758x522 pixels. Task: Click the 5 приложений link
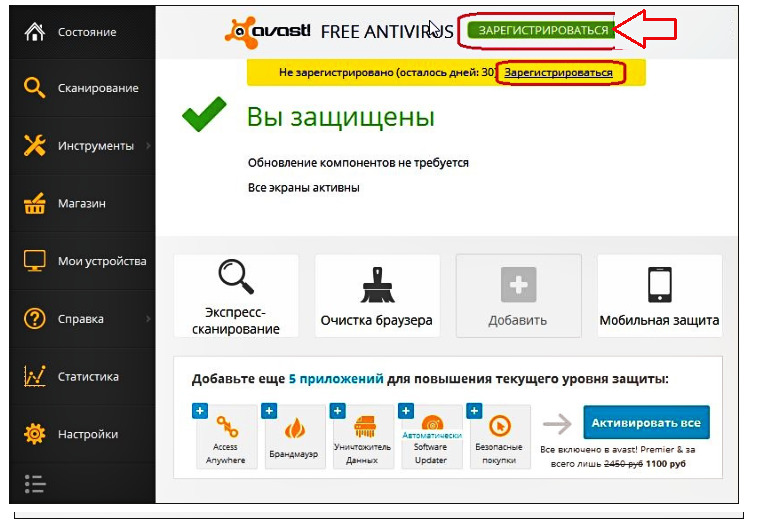coord(336,379)
